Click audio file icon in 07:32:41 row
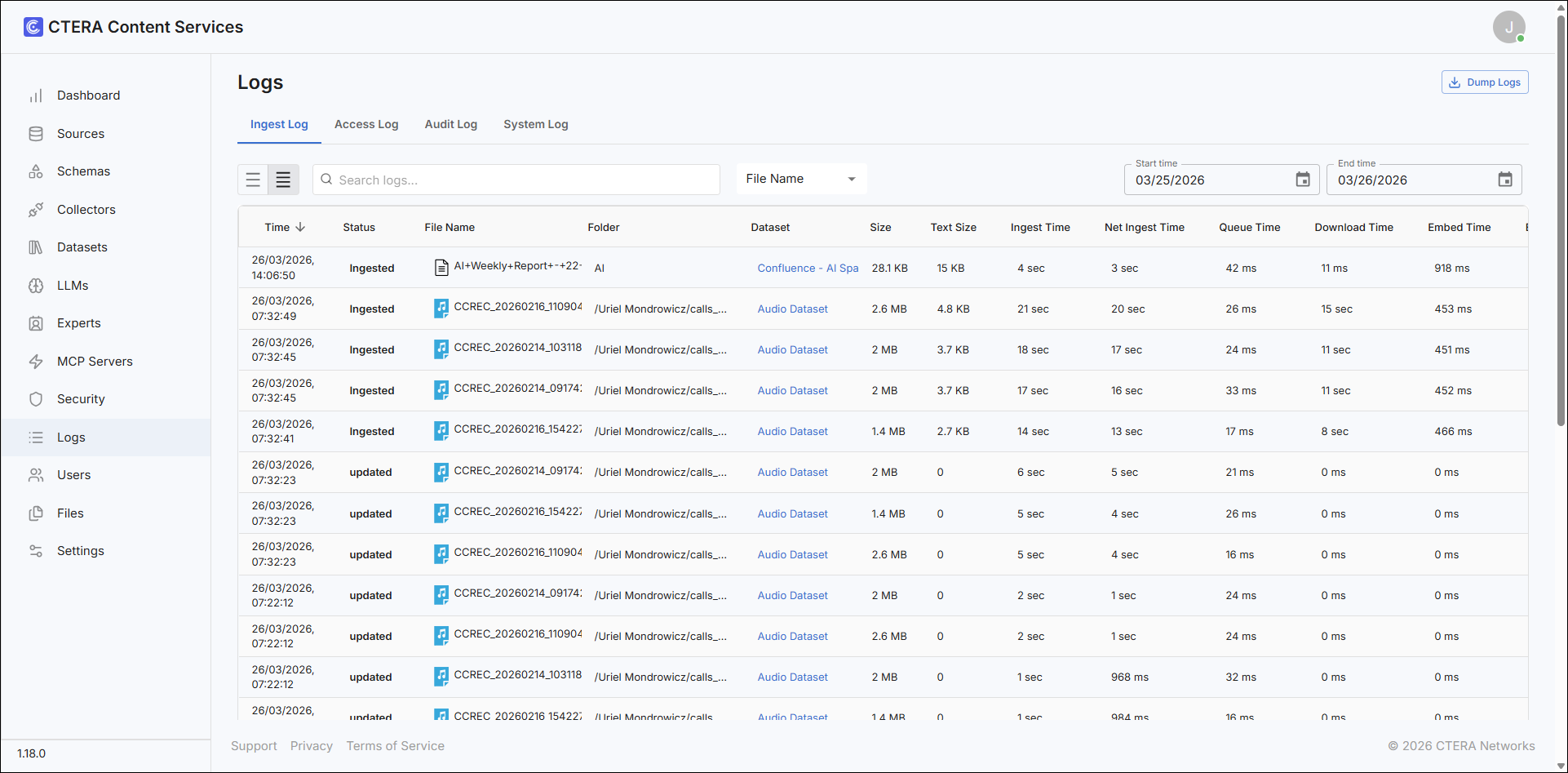This screenshot has width=1568, height=773. pos(441,431)
